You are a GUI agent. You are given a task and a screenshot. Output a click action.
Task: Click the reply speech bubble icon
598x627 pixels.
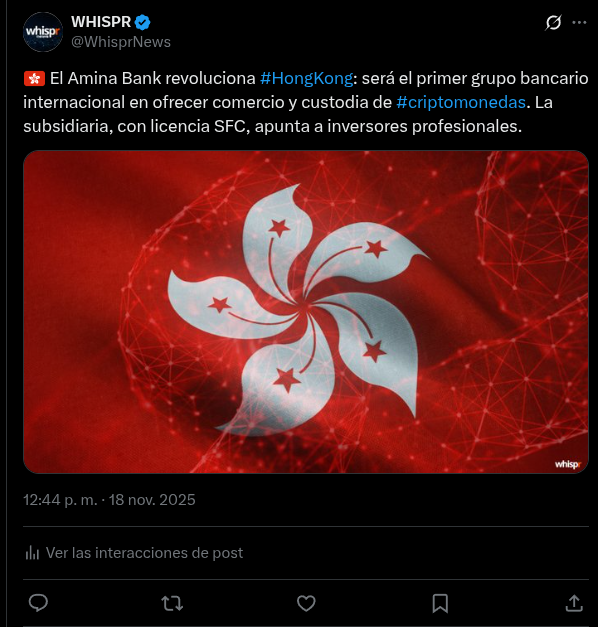(x=38, y=603)
